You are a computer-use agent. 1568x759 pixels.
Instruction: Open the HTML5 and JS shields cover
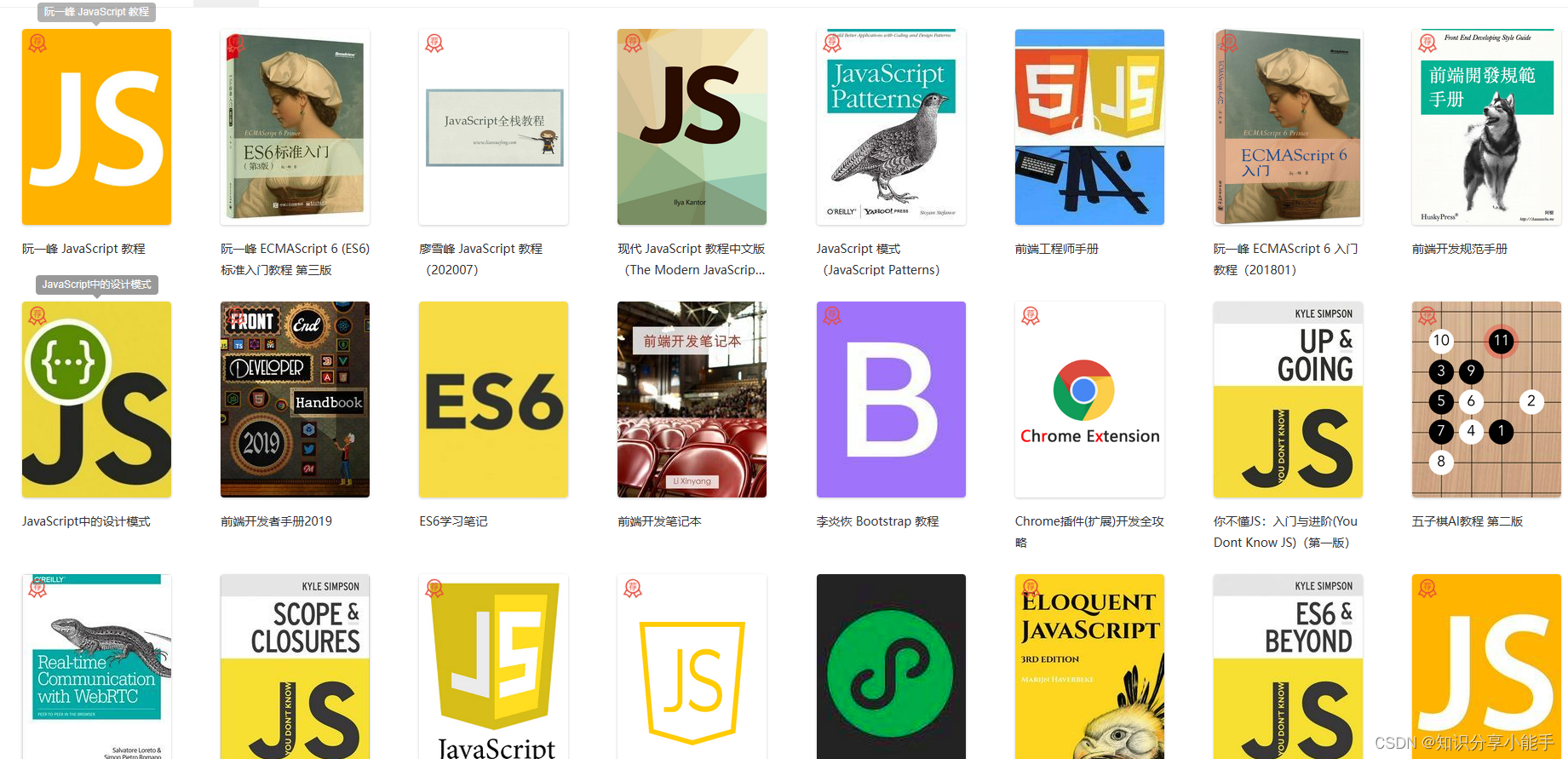tap(1089, 127)
